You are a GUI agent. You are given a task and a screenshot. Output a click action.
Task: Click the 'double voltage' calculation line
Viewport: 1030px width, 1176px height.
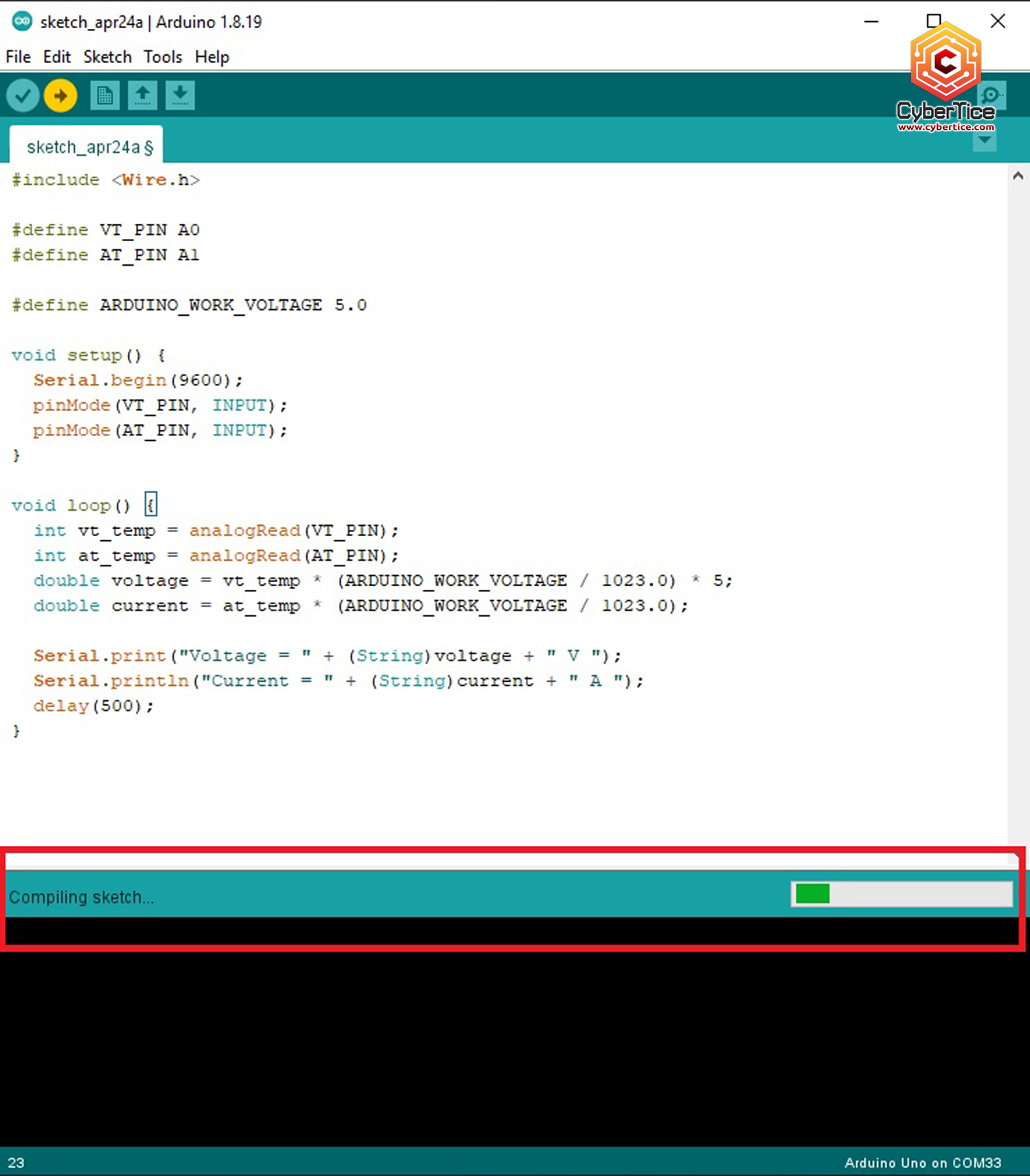(383, 581)
